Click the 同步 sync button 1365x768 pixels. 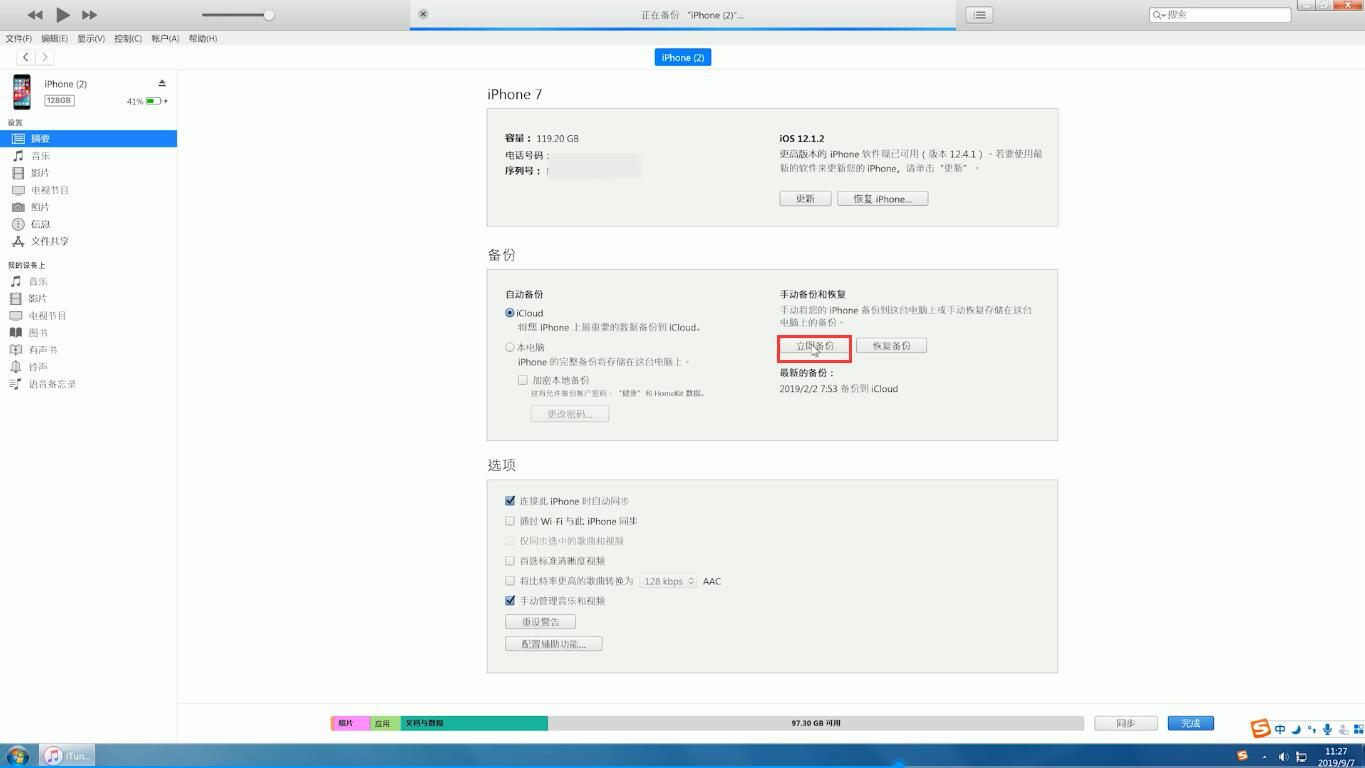click(1126, 723)
